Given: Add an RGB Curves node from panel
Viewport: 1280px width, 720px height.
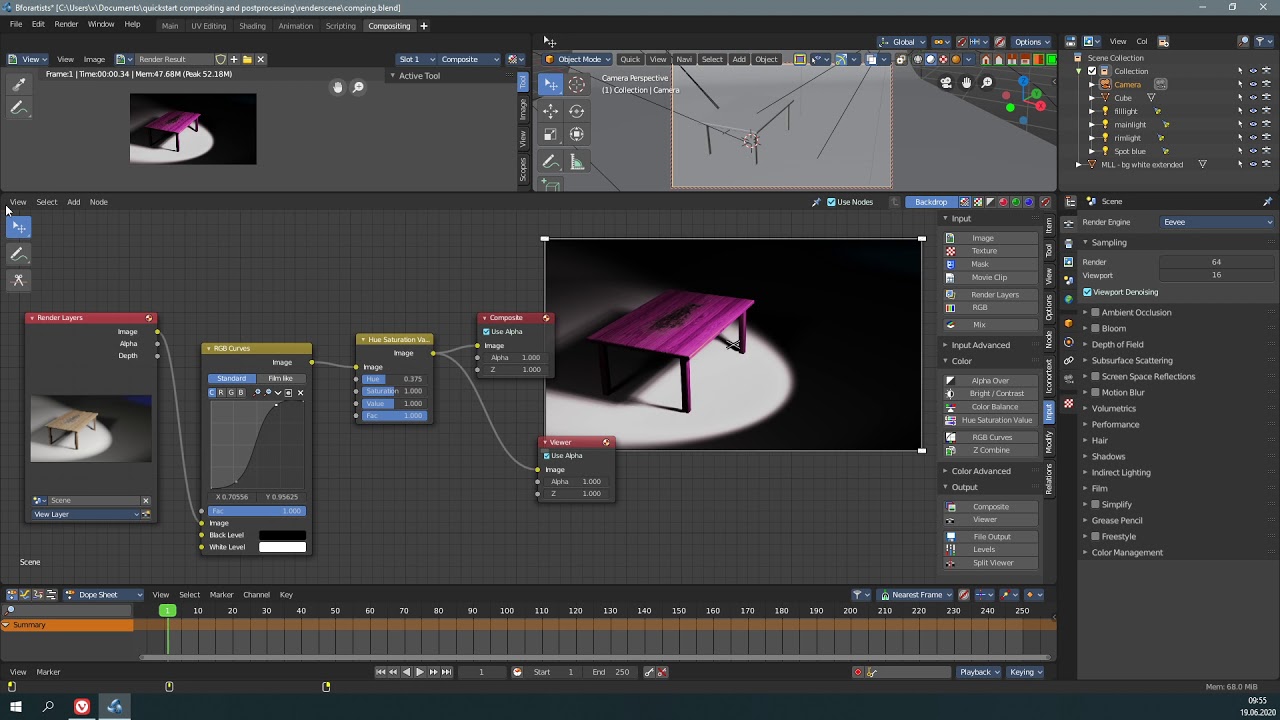Looking at the screenshot, I should (x=990, y=437).
